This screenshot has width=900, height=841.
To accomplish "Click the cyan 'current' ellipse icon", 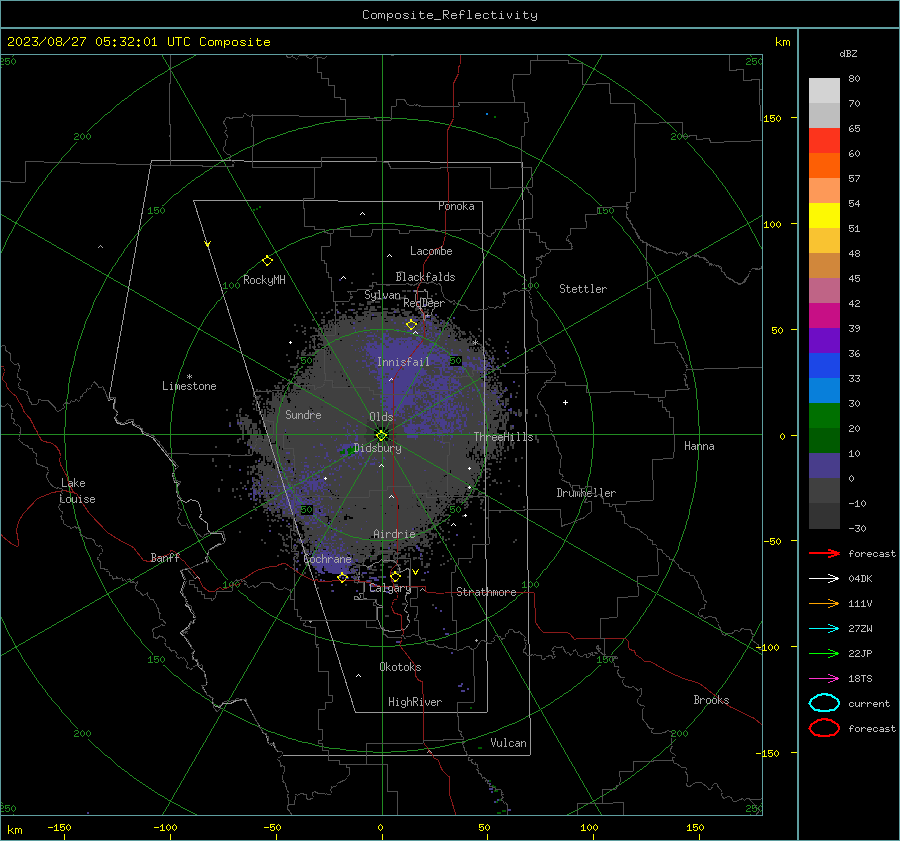I will (824, 703).
